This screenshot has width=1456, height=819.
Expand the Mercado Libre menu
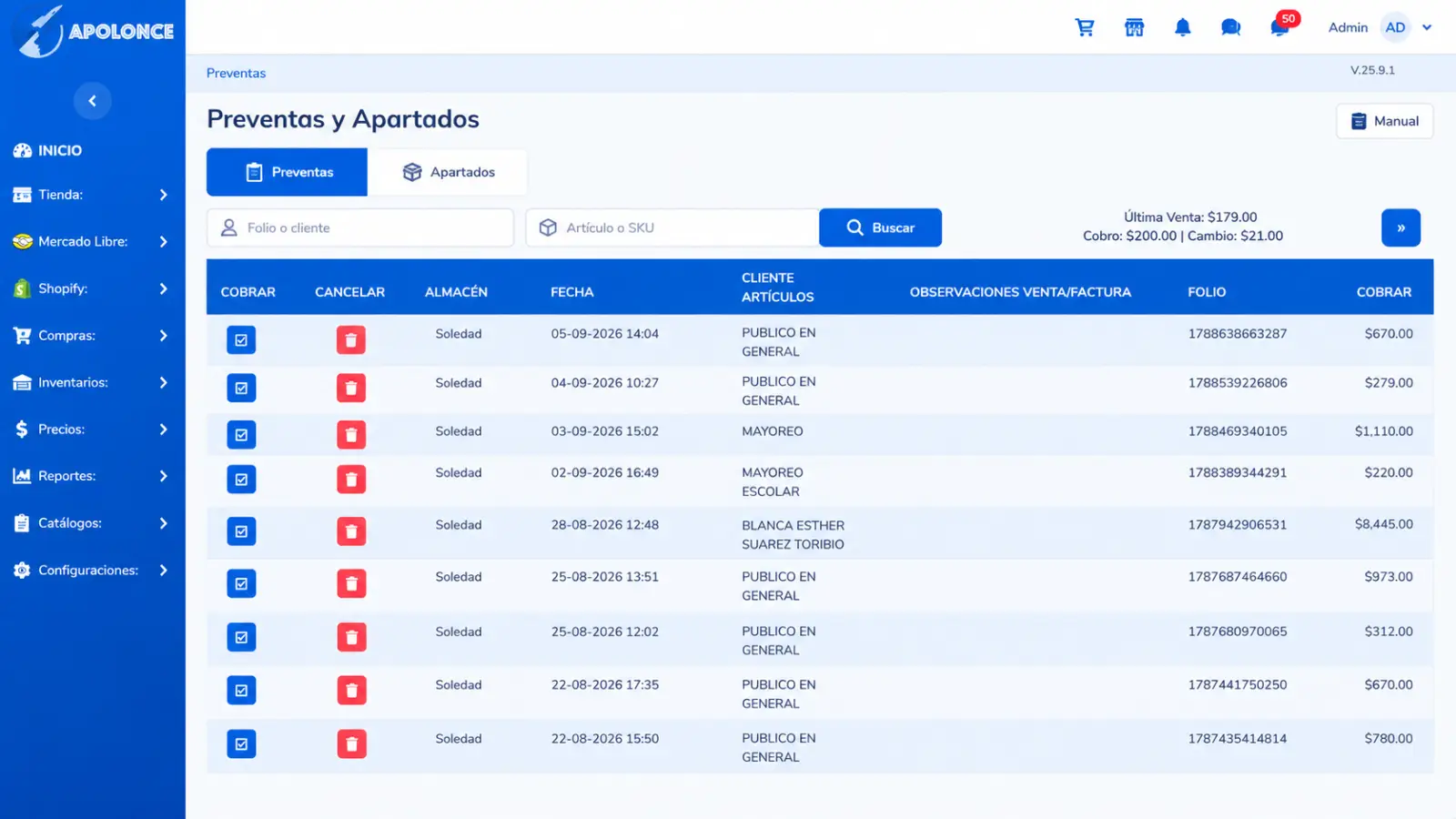[x=91, y=242]
